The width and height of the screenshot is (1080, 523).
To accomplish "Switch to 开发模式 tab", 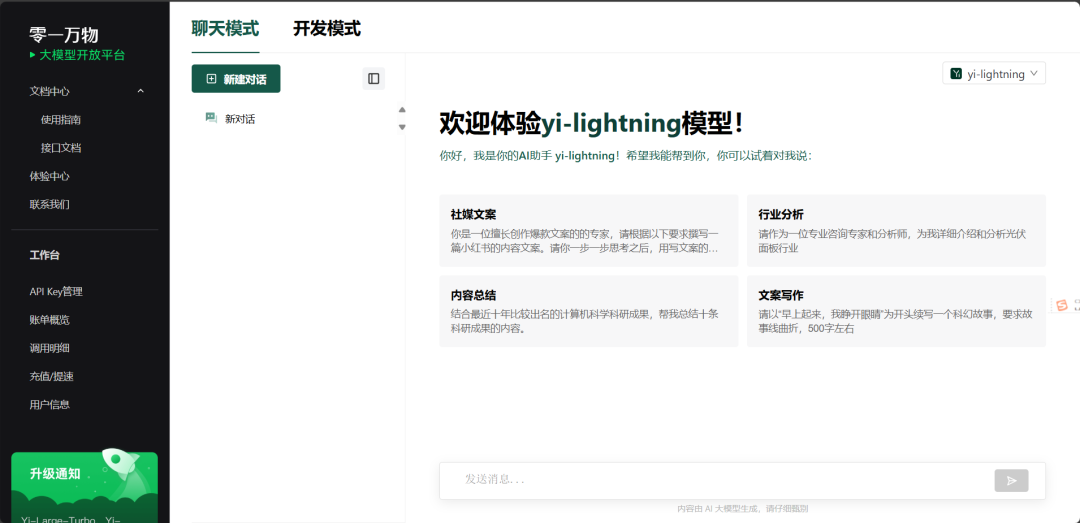I will click(326, 29).
